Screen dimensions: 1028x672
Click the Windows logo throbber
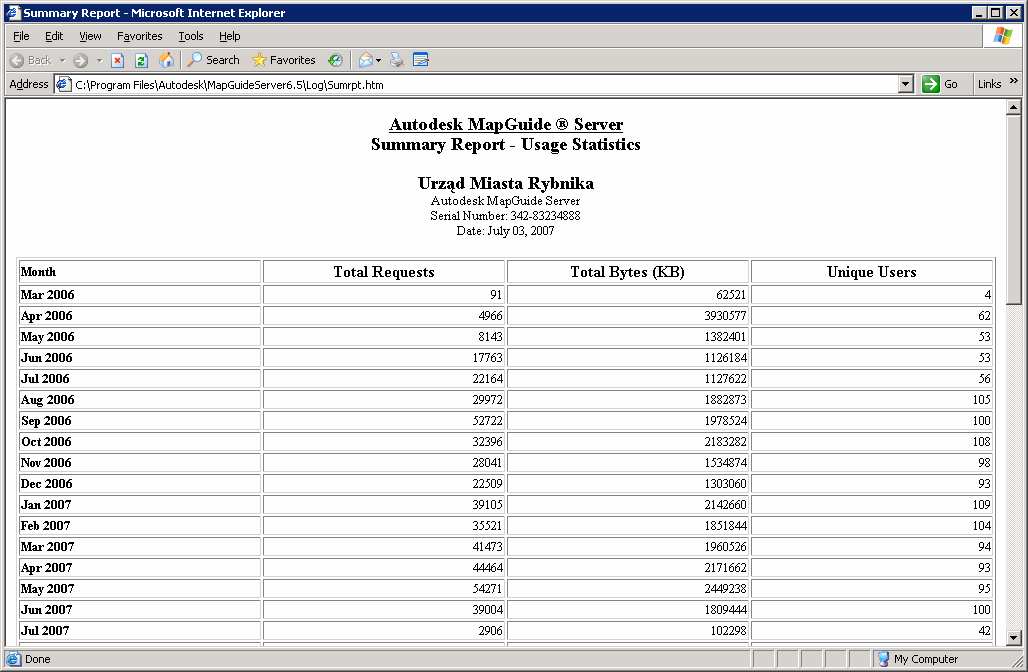1002,36
